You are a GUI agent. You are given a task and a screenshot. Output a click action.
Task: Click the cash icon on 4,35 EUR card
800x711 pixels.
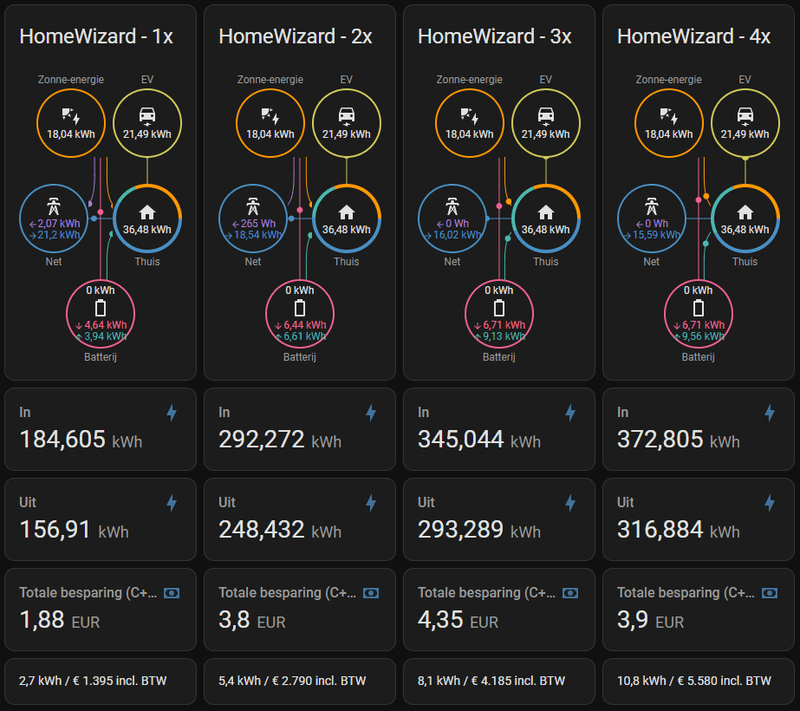point(570,593)
